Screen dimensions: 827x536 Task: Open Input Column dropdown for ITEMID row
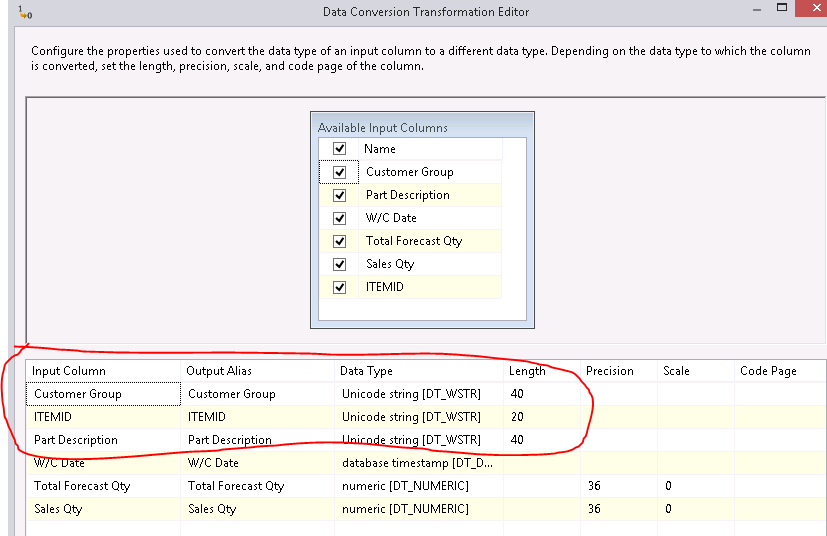pyautogui.click(x=103, y=417)
